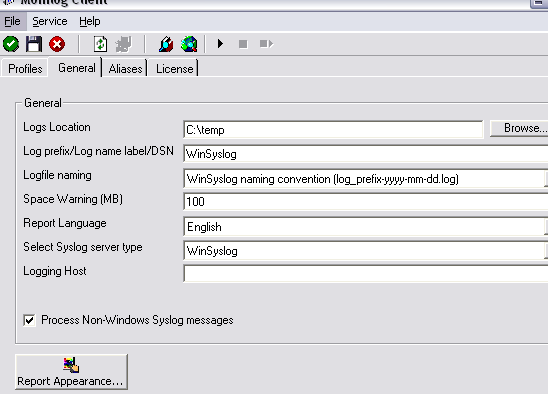Click the greyed-out puzzle pieces toolbar icon
This screenshot has width=548, height=394.
click(x=123, y=44)
